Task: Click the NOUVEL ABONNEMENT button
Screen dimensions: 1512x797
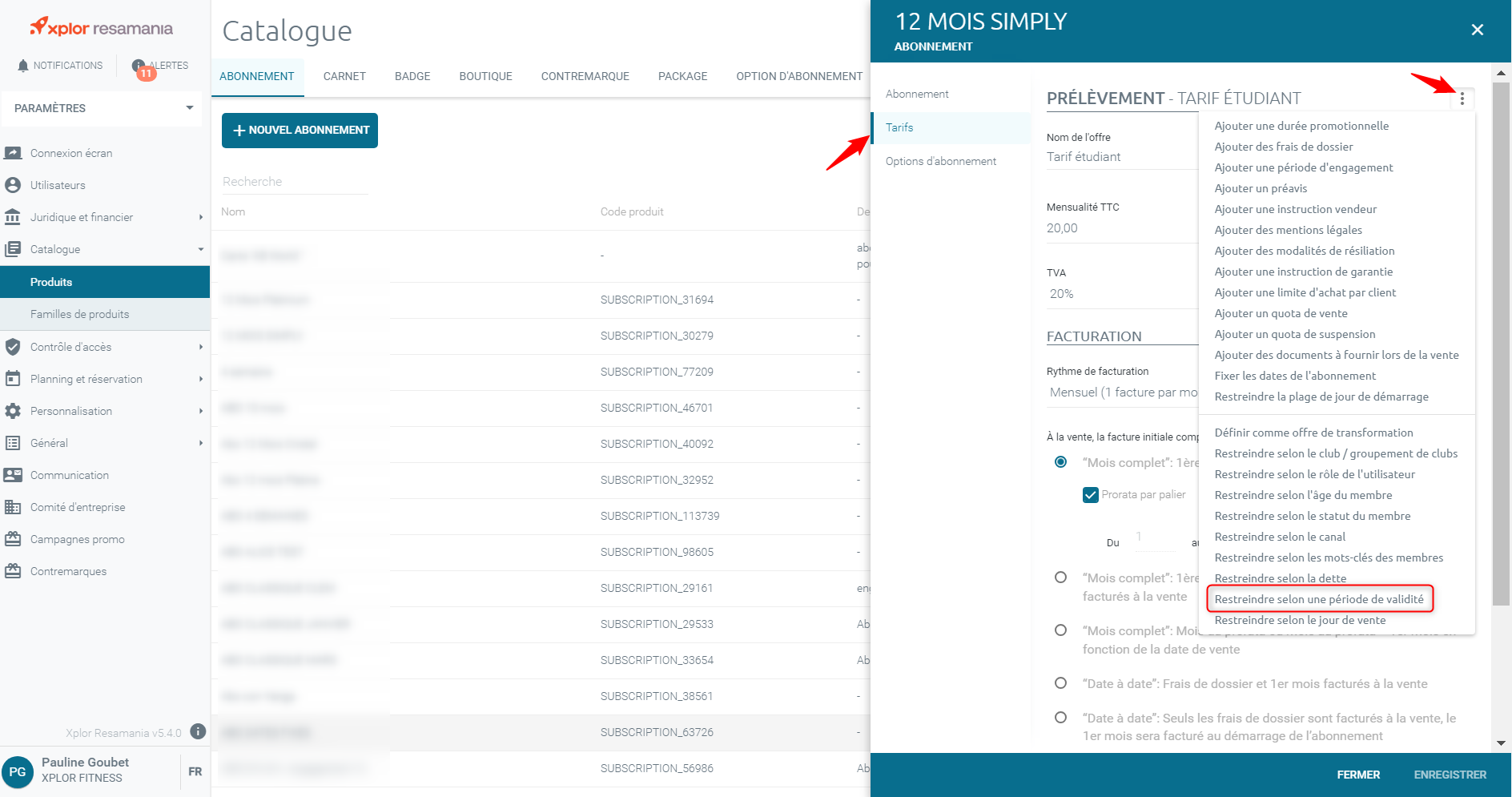Action: pos(300,131)
